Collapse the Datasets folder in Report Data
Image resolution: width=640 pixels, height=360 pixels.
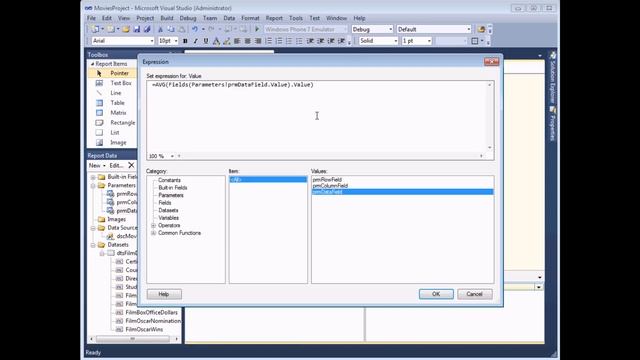pyautogui.click(x=93, y=245)
